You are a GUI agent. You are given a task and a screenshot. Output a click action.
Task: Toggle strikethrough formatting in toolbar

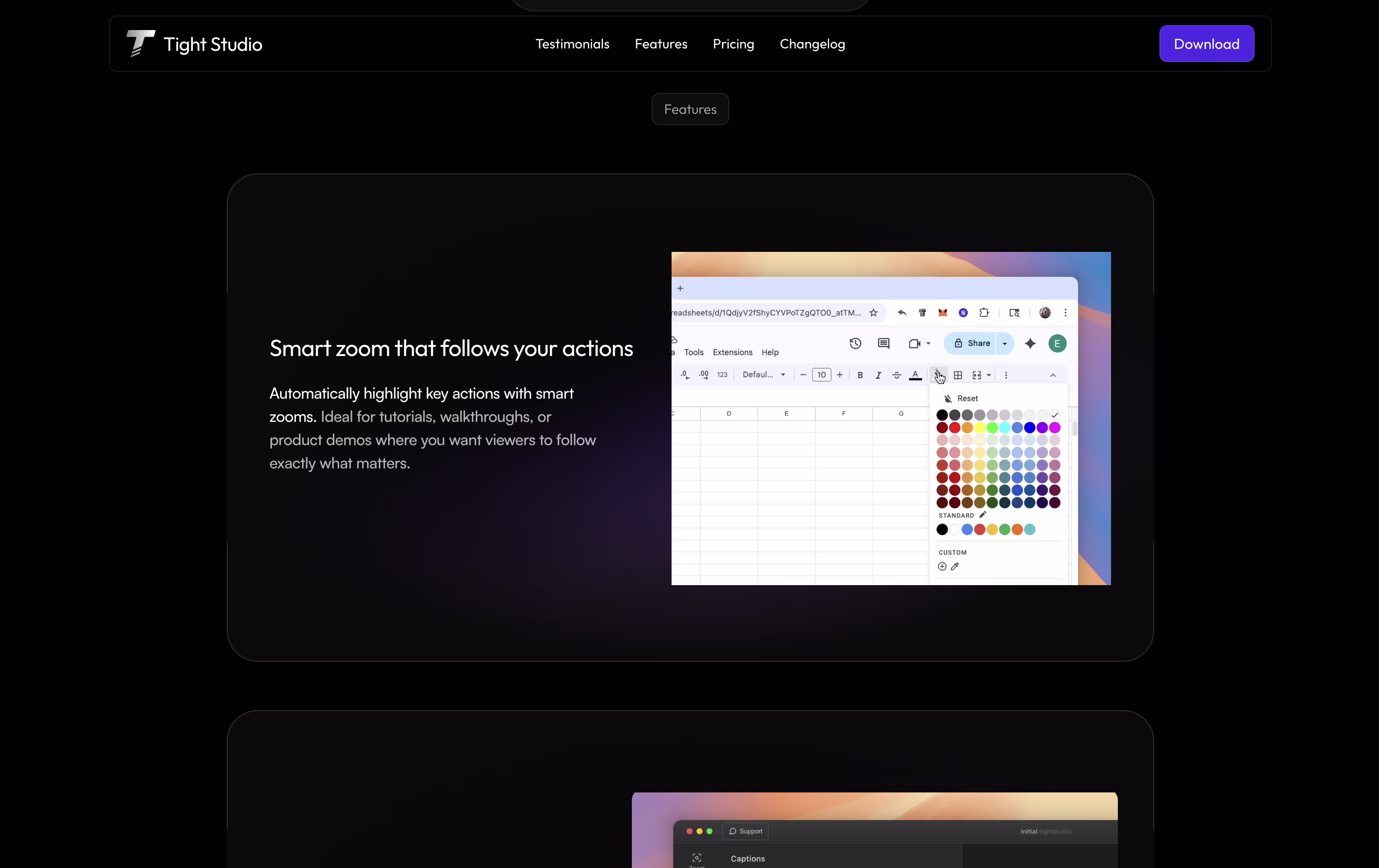[897, 375]
